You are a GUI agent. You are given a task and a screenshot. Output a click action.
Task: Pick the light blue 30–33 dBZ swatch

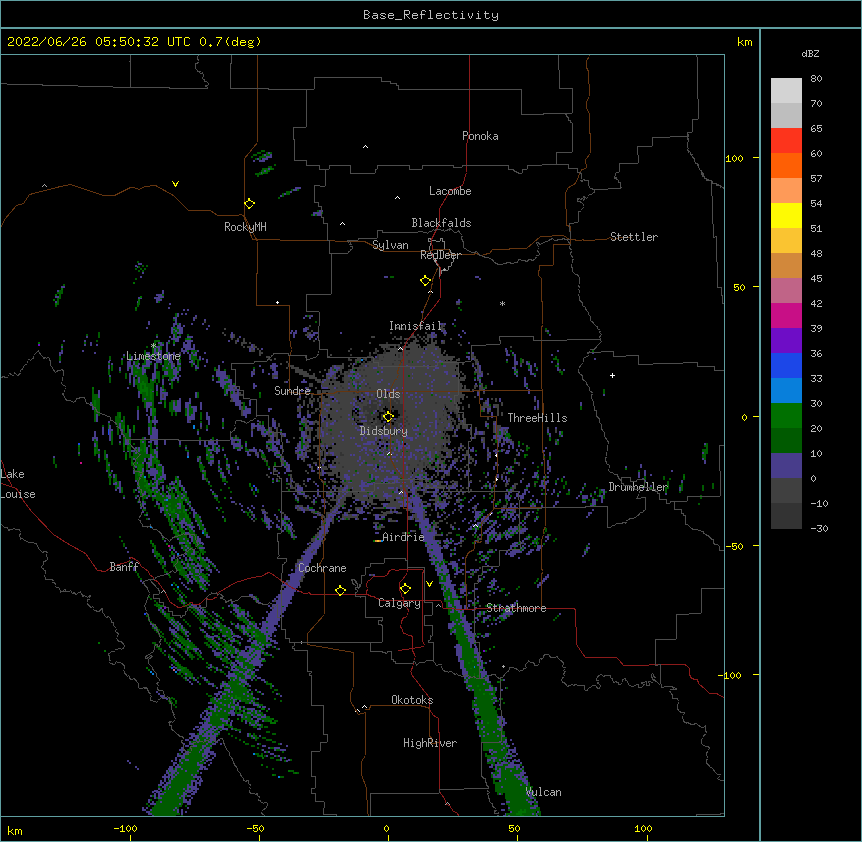[786, 391]
